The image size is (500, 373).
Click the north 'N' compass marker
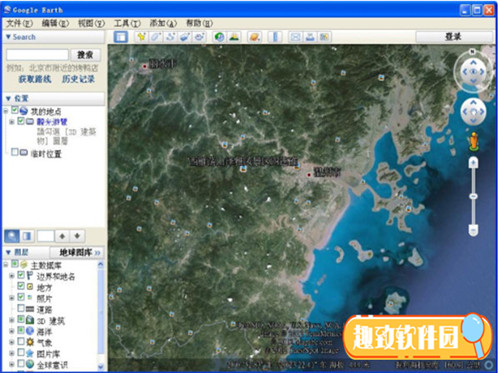click(472, 51)
